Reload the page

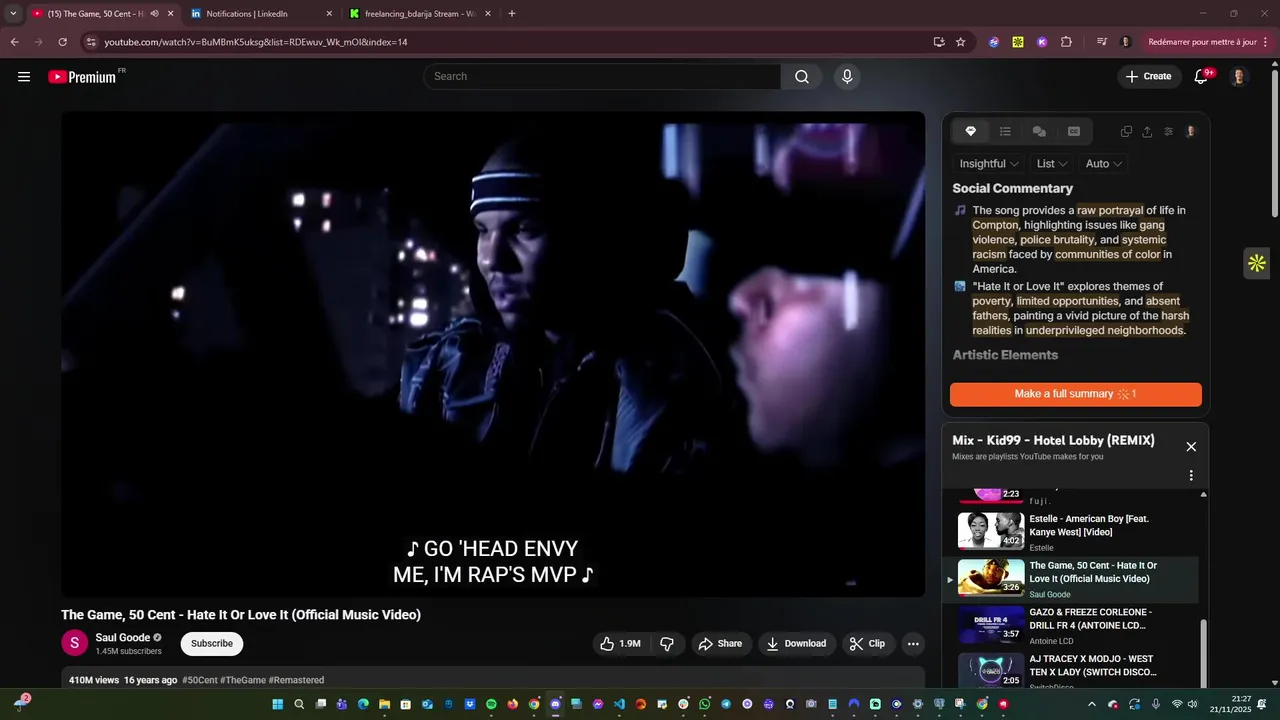click(62, 42)
